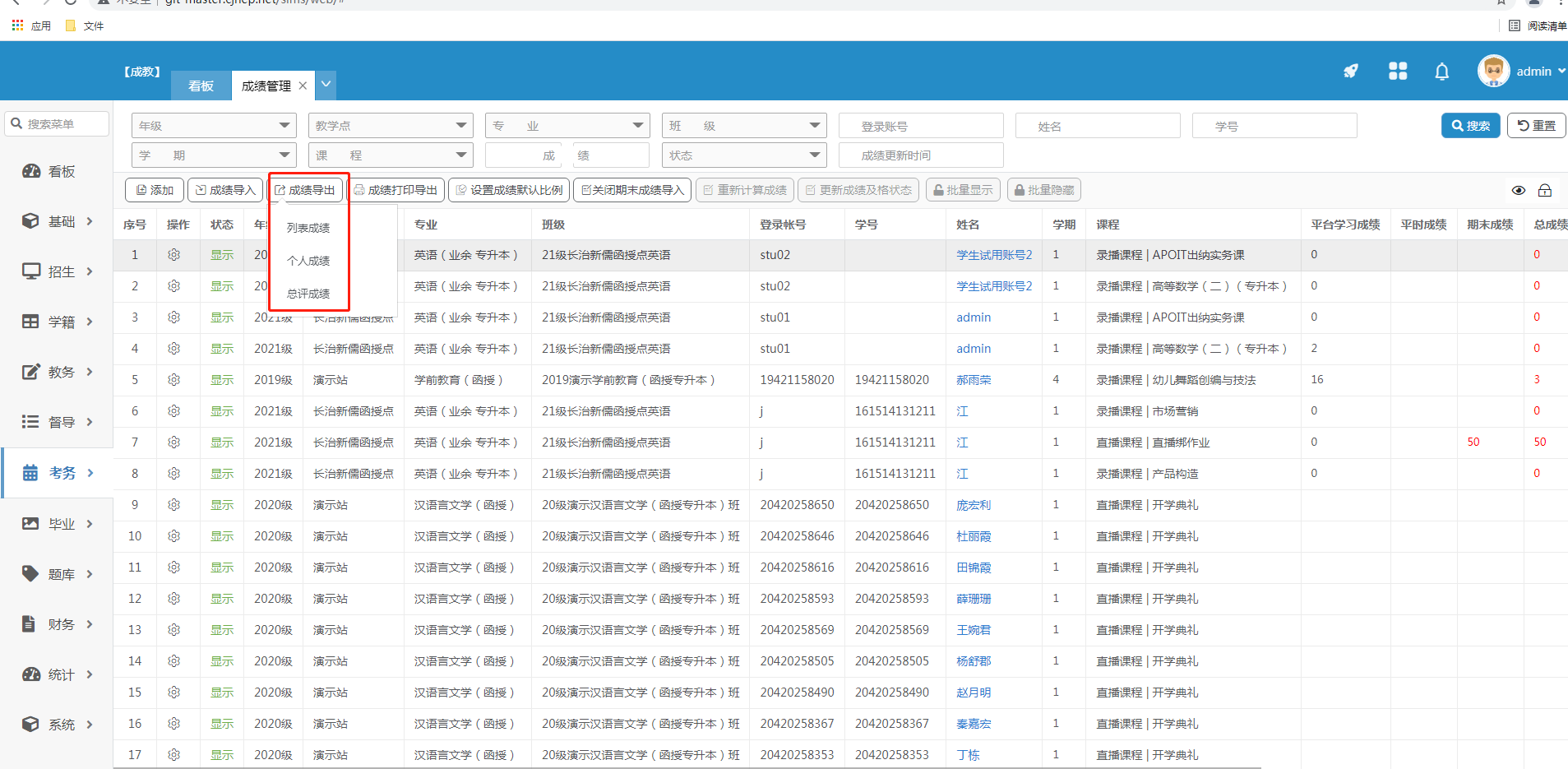Image resolution: width=1568 pixels, height=769 pixels.
Task: Open the 状态 dropdown filter
Action: click(743, 155)
